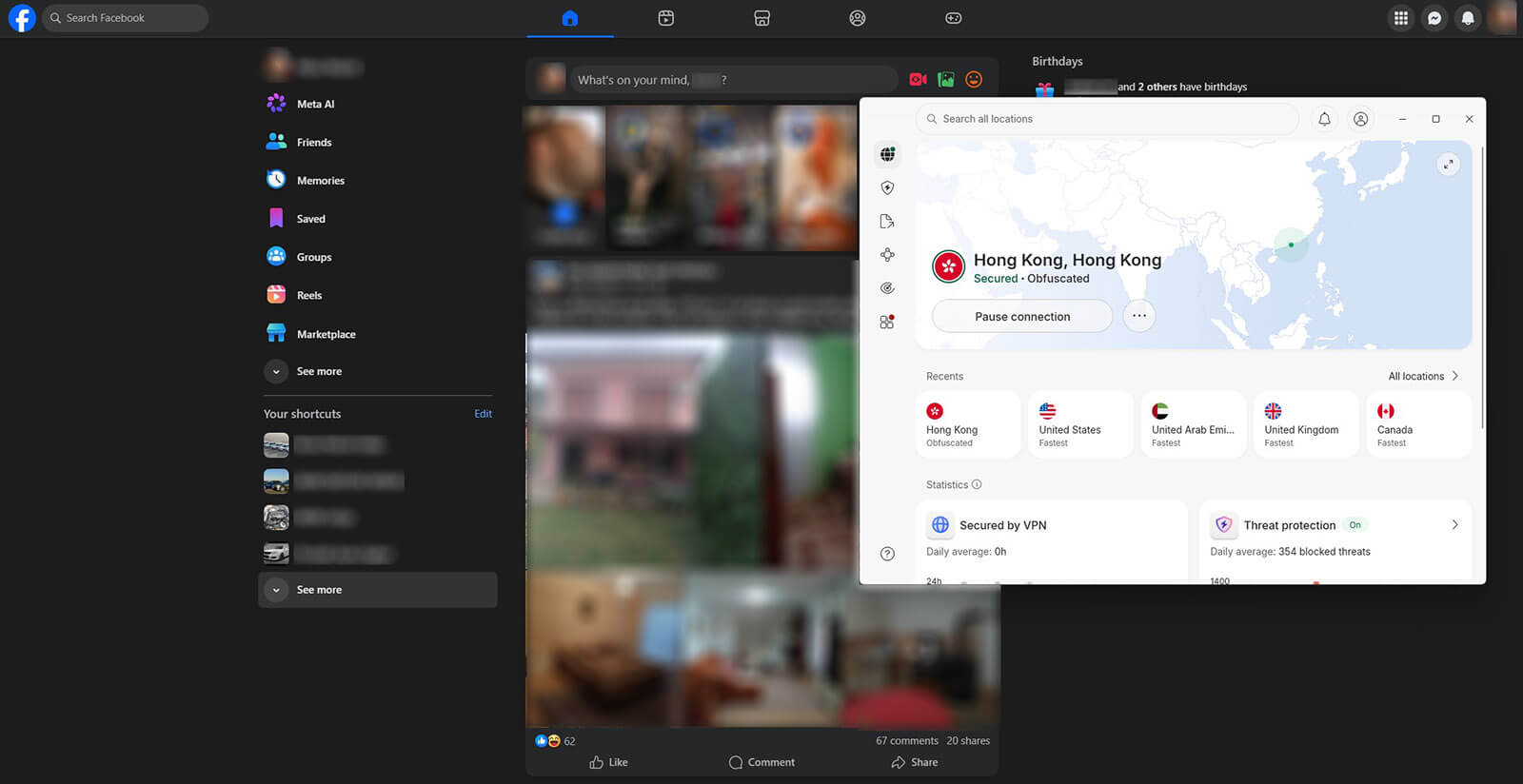Image resolution: width=1523 pixels, height=784 pixels.
Task: Connect to Canada Fastest server
Action: click(1419, 424)
